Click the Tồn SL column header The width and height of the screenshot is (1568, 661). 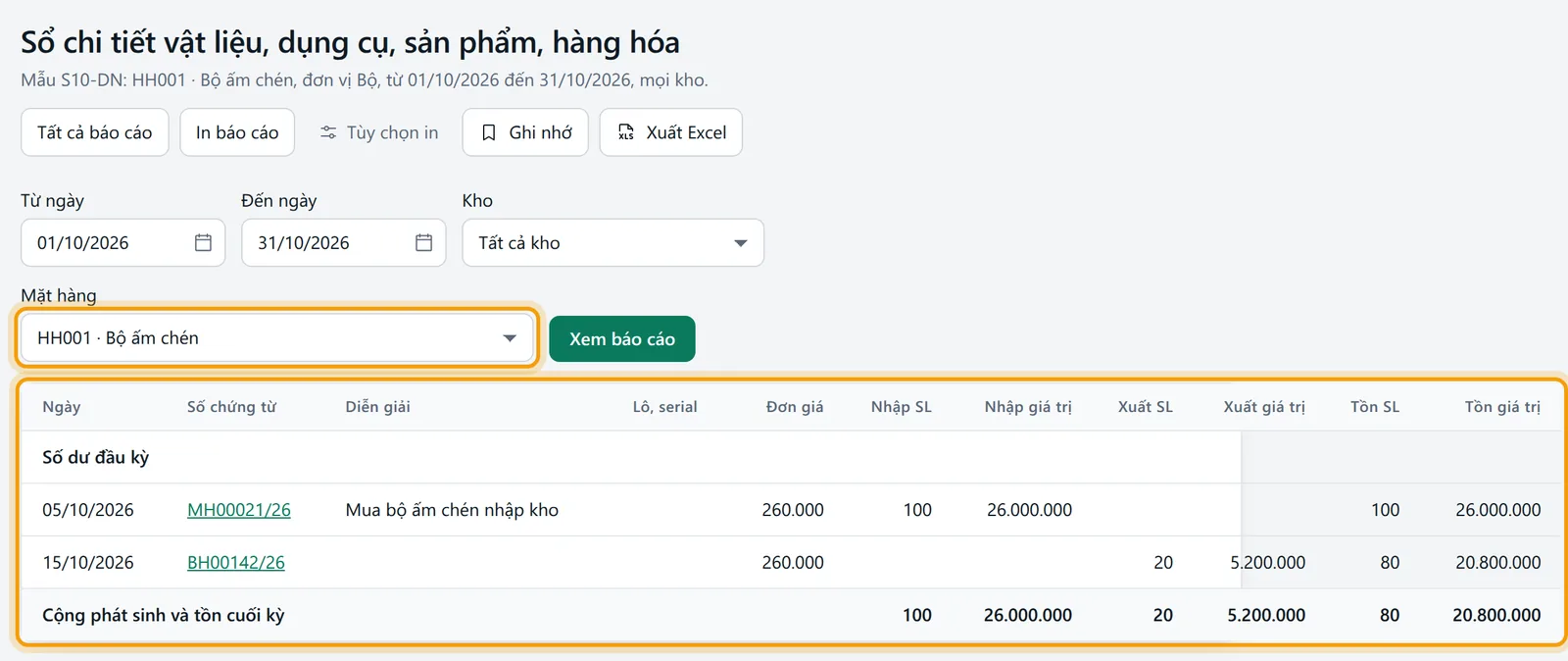point(1375,407)
